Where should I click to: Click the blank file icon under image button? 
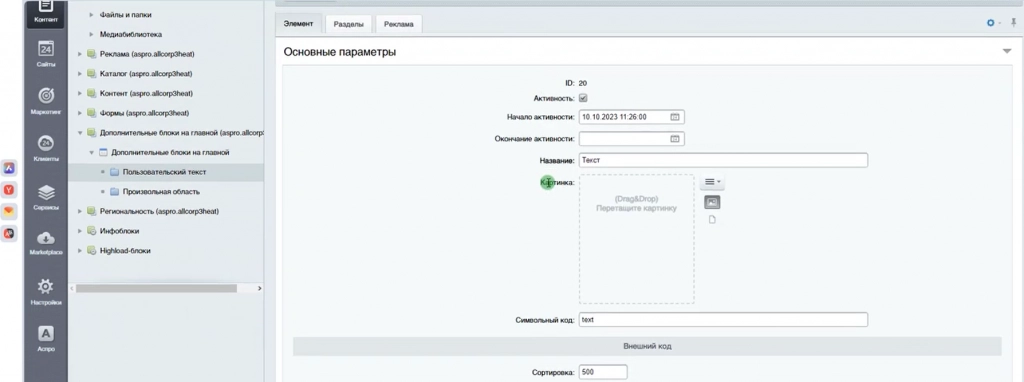[x=712, y=219]
